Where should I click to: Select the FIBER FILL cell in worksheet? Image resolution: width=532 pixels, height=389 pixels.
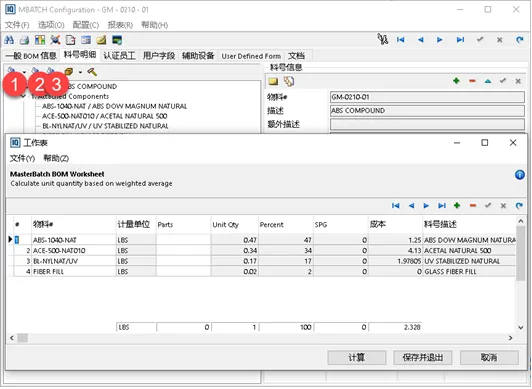(x=74, y=272)
